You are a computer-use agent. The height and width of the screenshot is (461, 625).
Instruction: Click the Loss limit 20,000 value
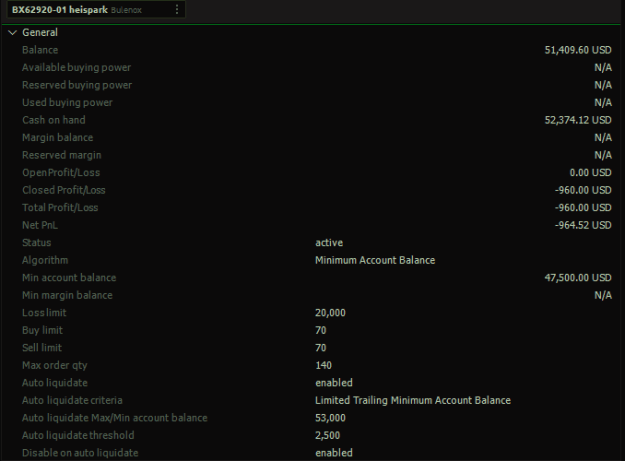[330, 313]
